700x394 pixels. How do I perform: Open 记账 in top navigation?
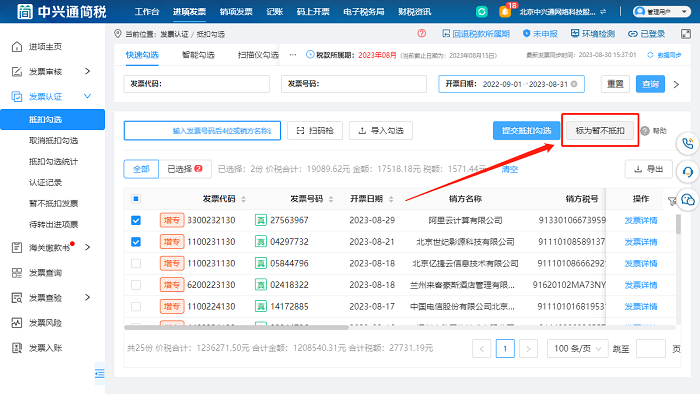(x=275, y=12)
